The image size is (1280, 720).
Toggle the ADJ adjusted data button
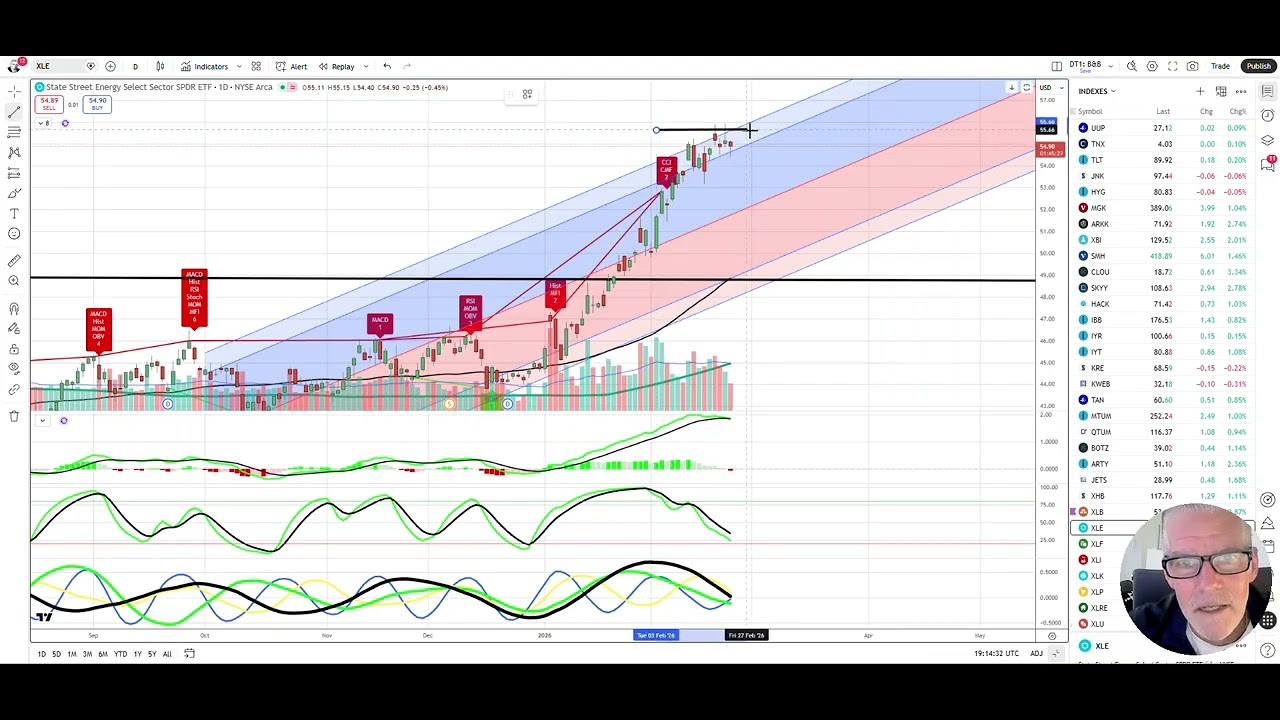pyautogui.click(x=1036, y=654)
